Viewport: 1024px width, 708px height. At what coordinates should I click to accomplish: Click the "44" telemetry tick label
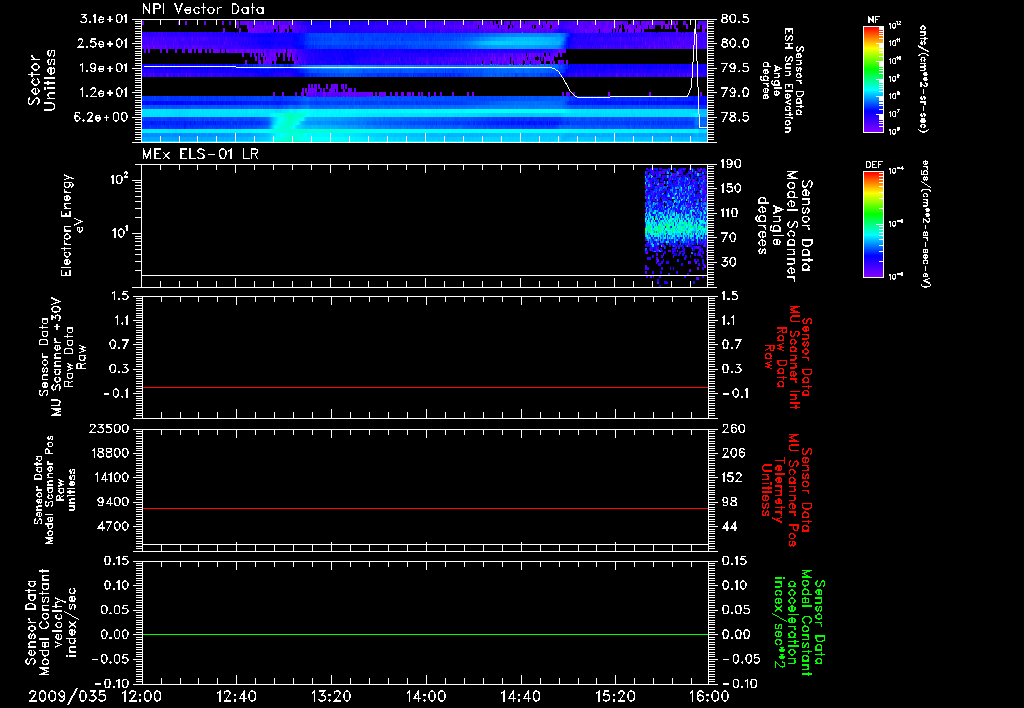(x=729, y=526)
